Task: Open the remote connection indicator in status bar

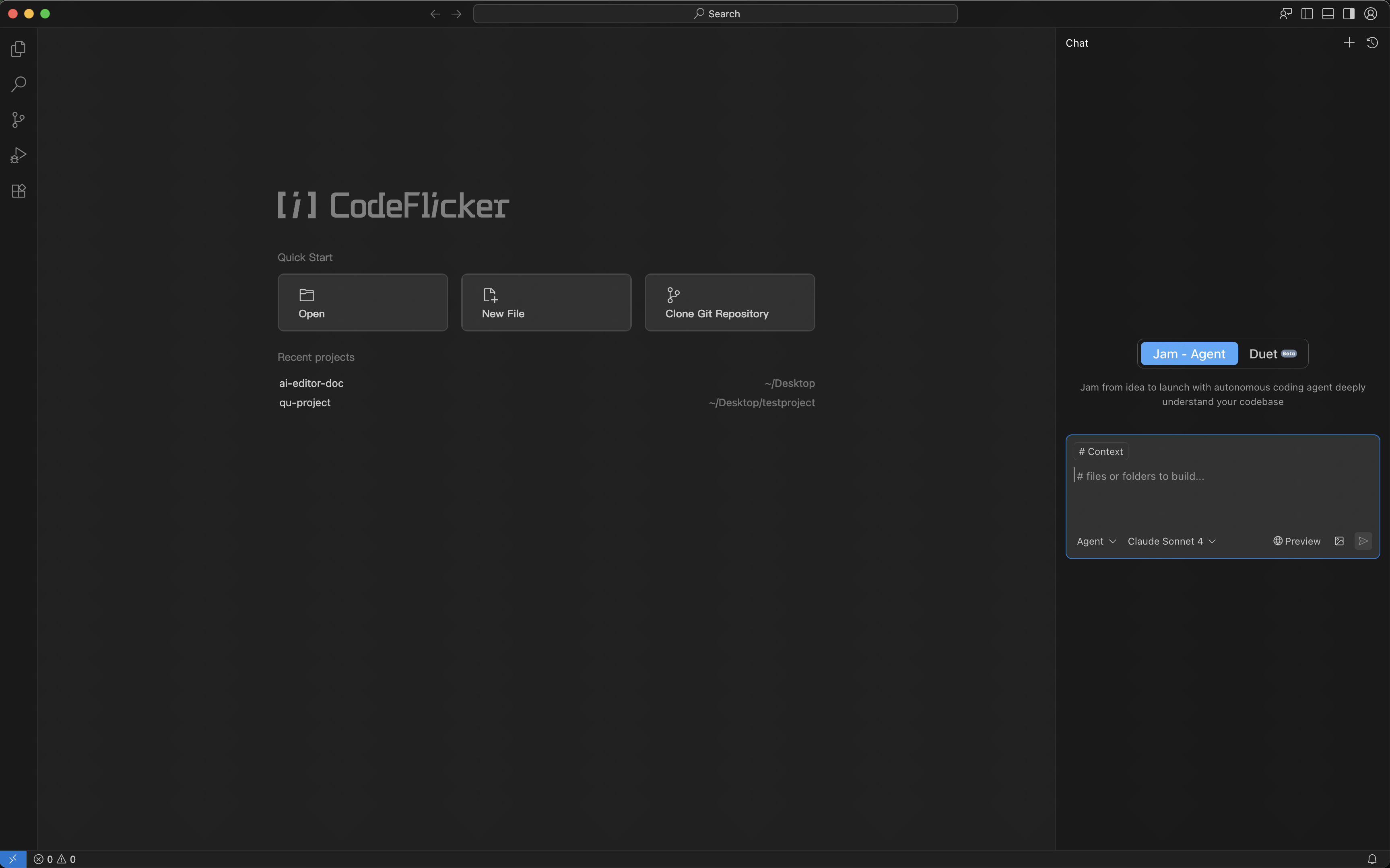Action: (12, 859)
